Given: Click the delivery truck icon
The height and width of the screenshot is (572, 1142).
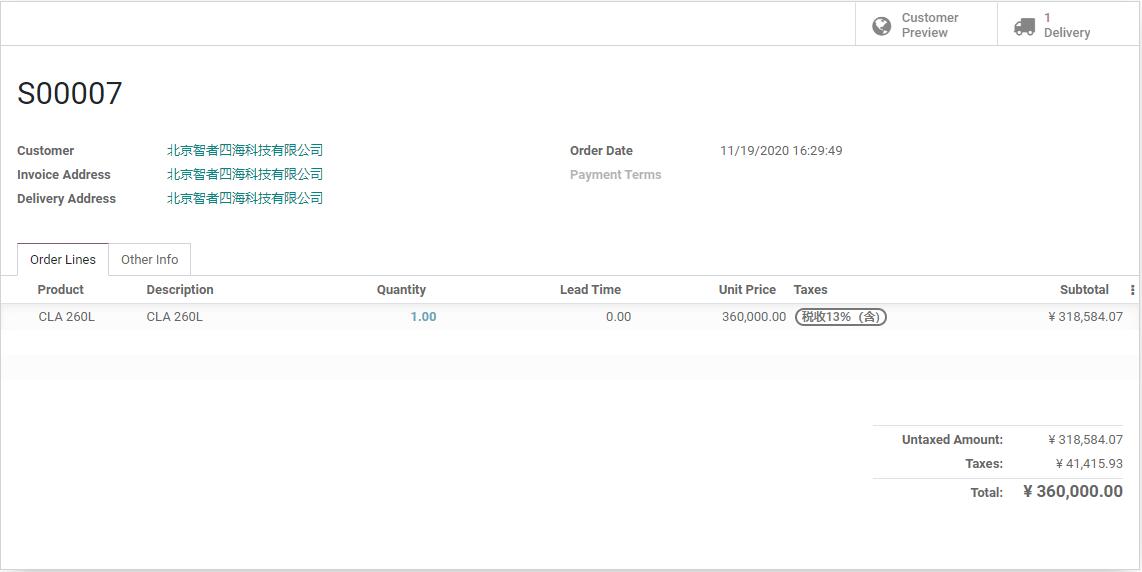Looking at the screenshot, I should click(1024, 27).
